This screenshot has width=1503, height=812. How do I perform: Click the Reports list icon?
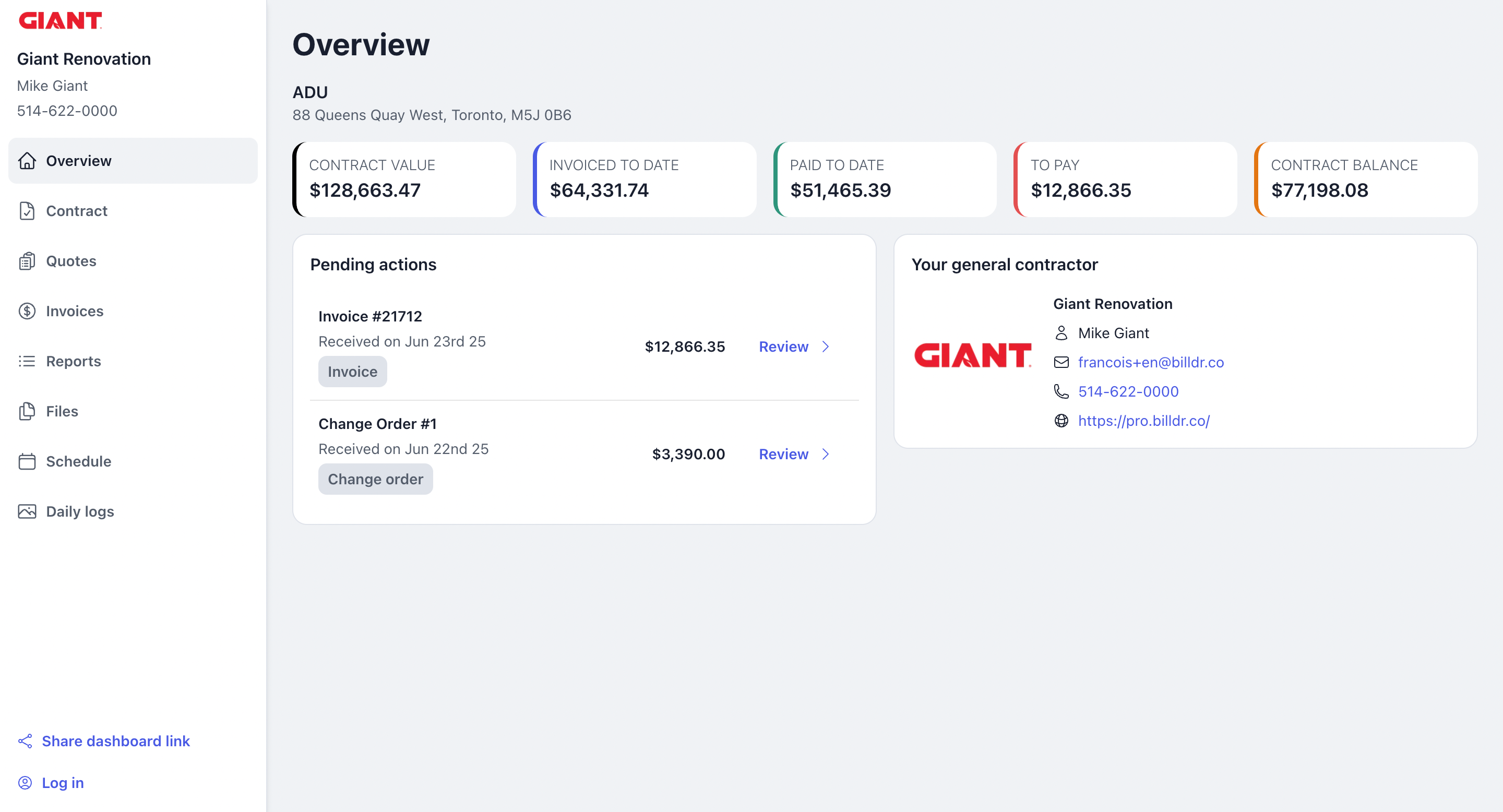pyautogui.click(x=27, y=361)
